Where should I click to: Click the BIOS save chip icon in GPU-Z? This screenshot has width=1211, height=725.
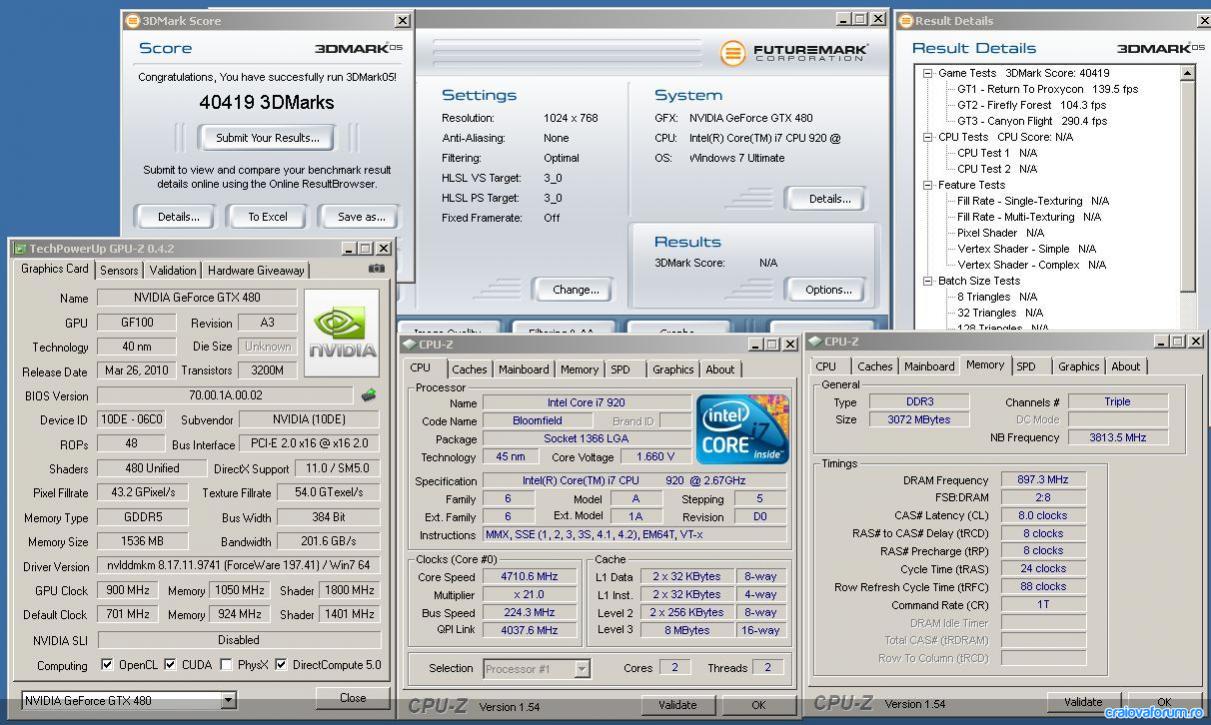(369, 395)
